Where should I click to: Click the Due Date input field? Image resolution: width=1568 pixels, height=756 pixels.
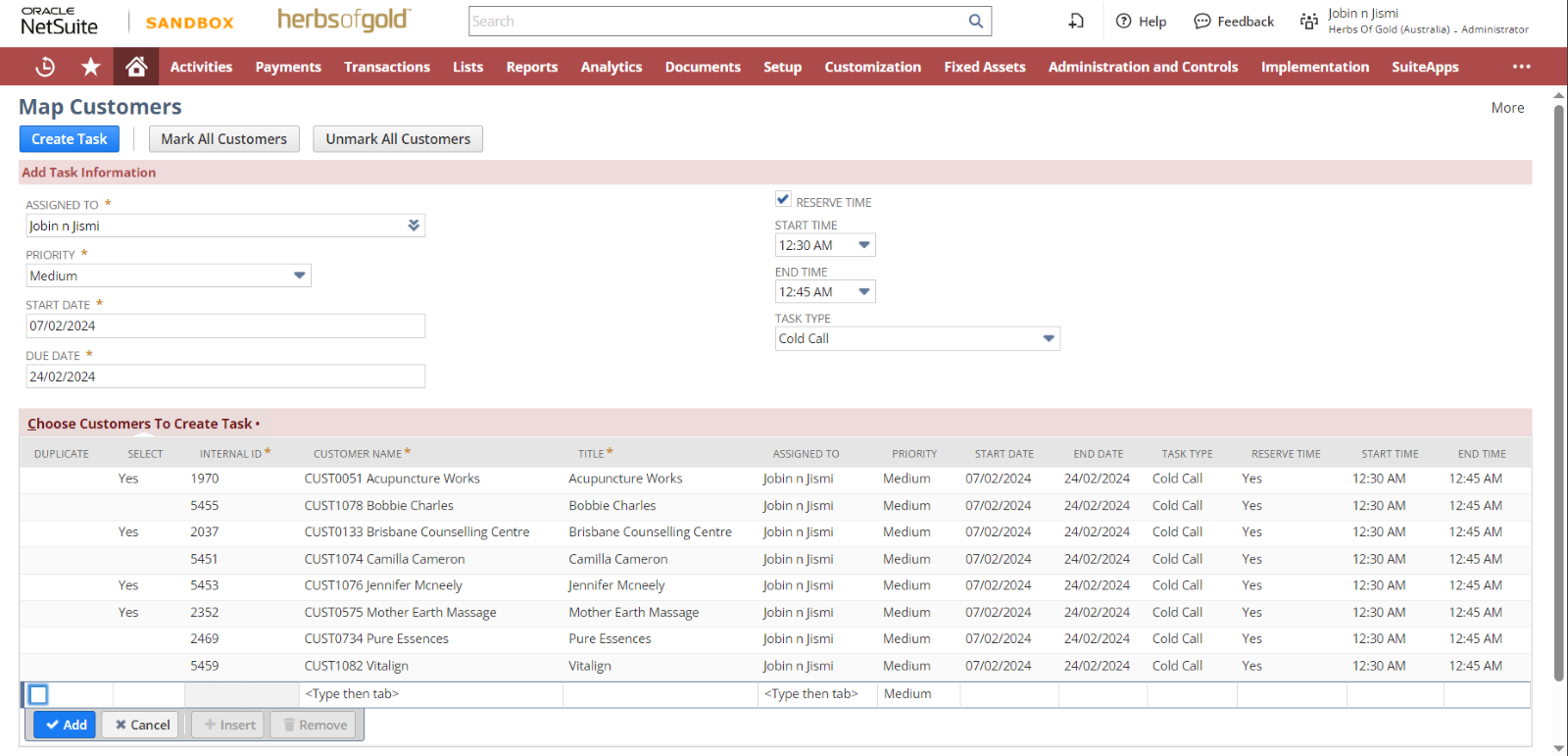(224, 377)
